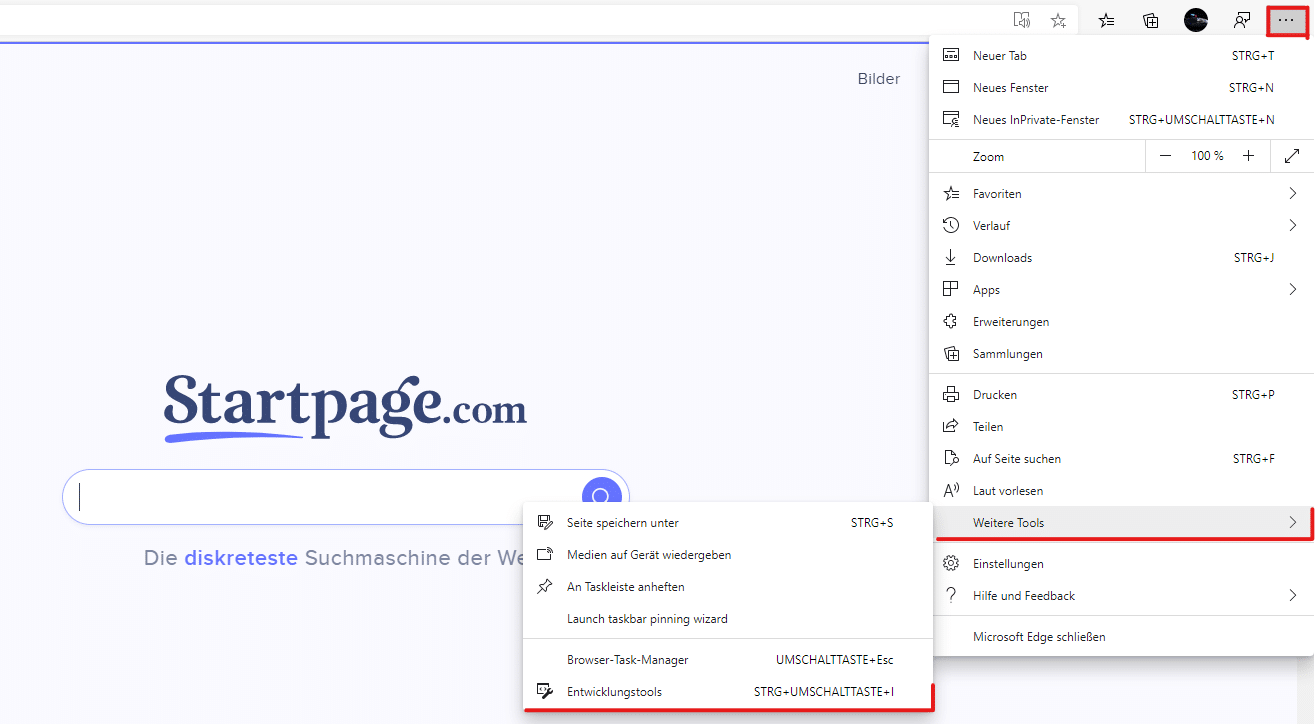The image size is (1315, 724).
Task: Open immersive reader for this page
Action: click(1021, 19)
